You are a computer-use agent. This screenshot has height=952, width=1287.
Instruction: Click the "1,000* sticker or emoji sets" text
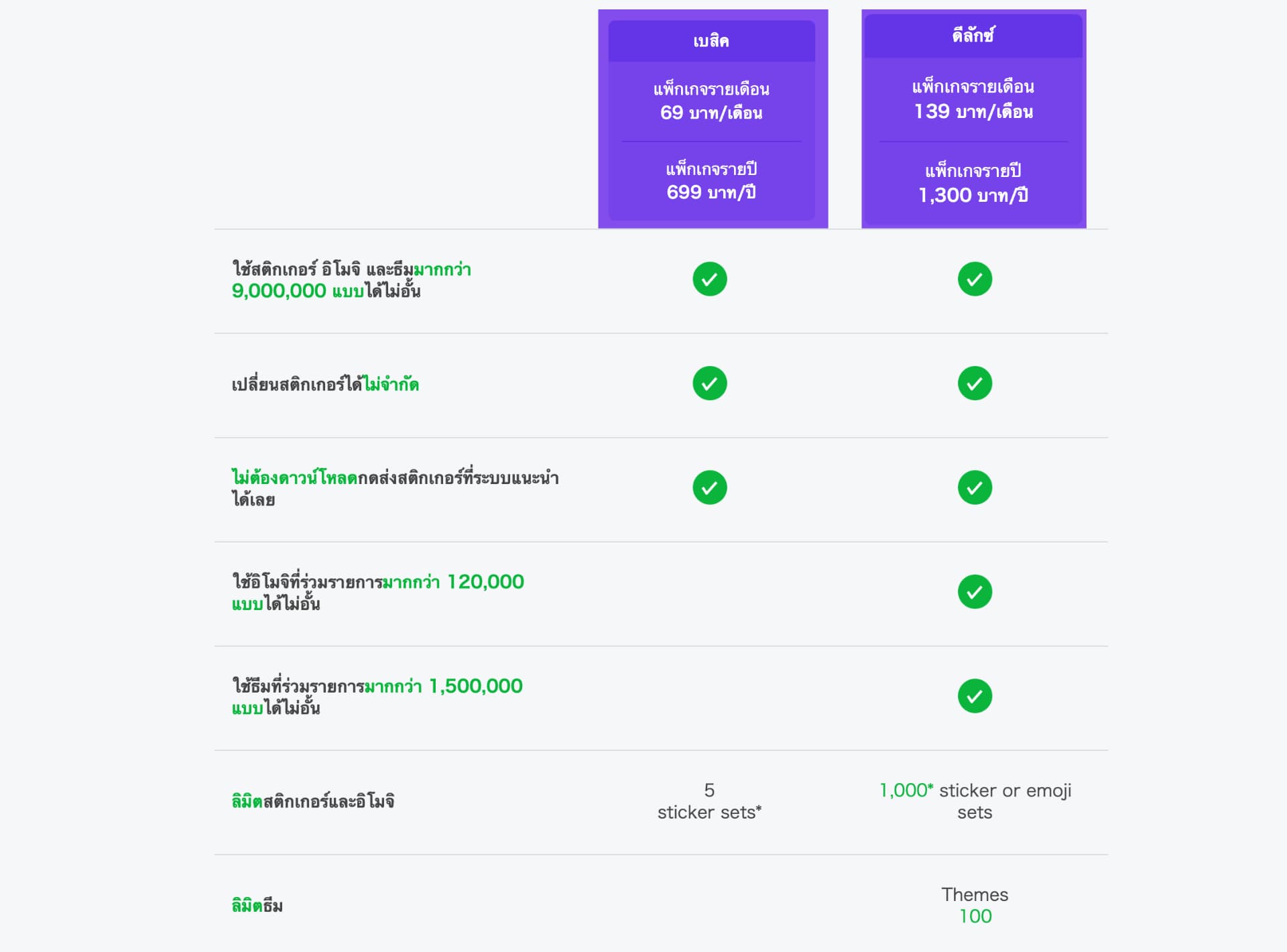975,801
